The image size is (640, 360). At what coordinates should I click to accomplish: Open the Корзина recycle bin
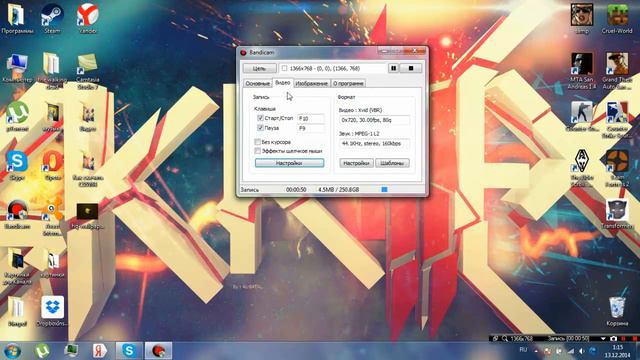tap(617, 311)
